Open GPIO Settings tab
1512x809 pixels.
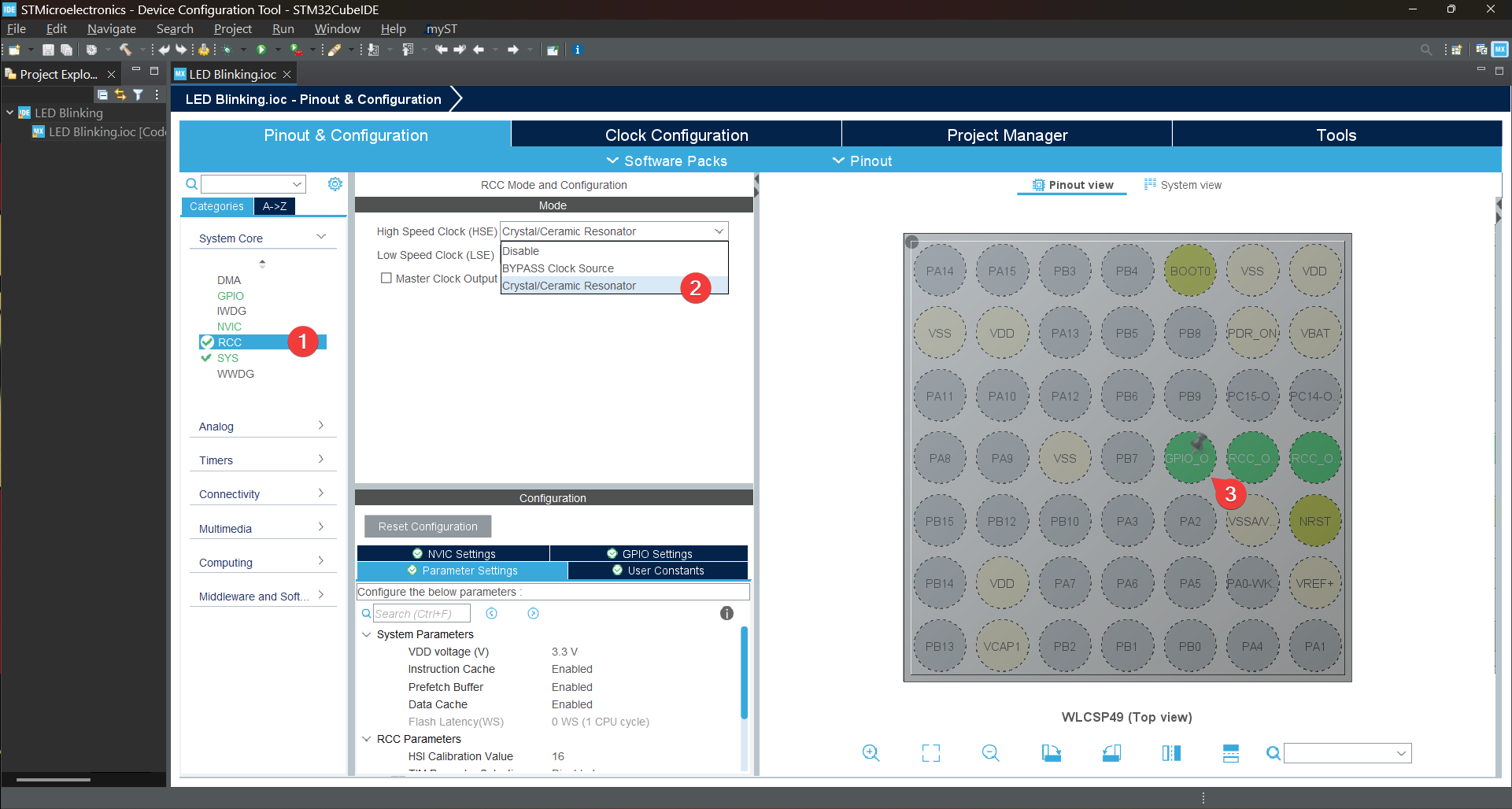[649, 553]
